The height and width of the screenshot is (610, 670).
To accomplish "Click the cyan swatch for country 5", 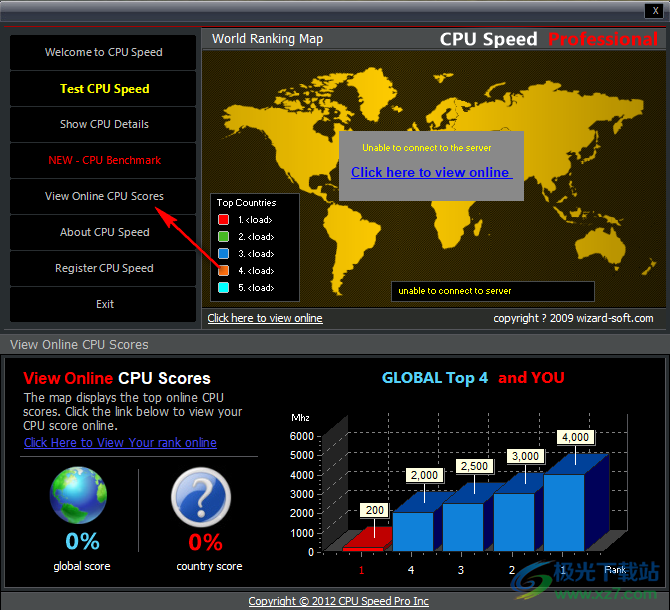I will [x=223, y=287].
